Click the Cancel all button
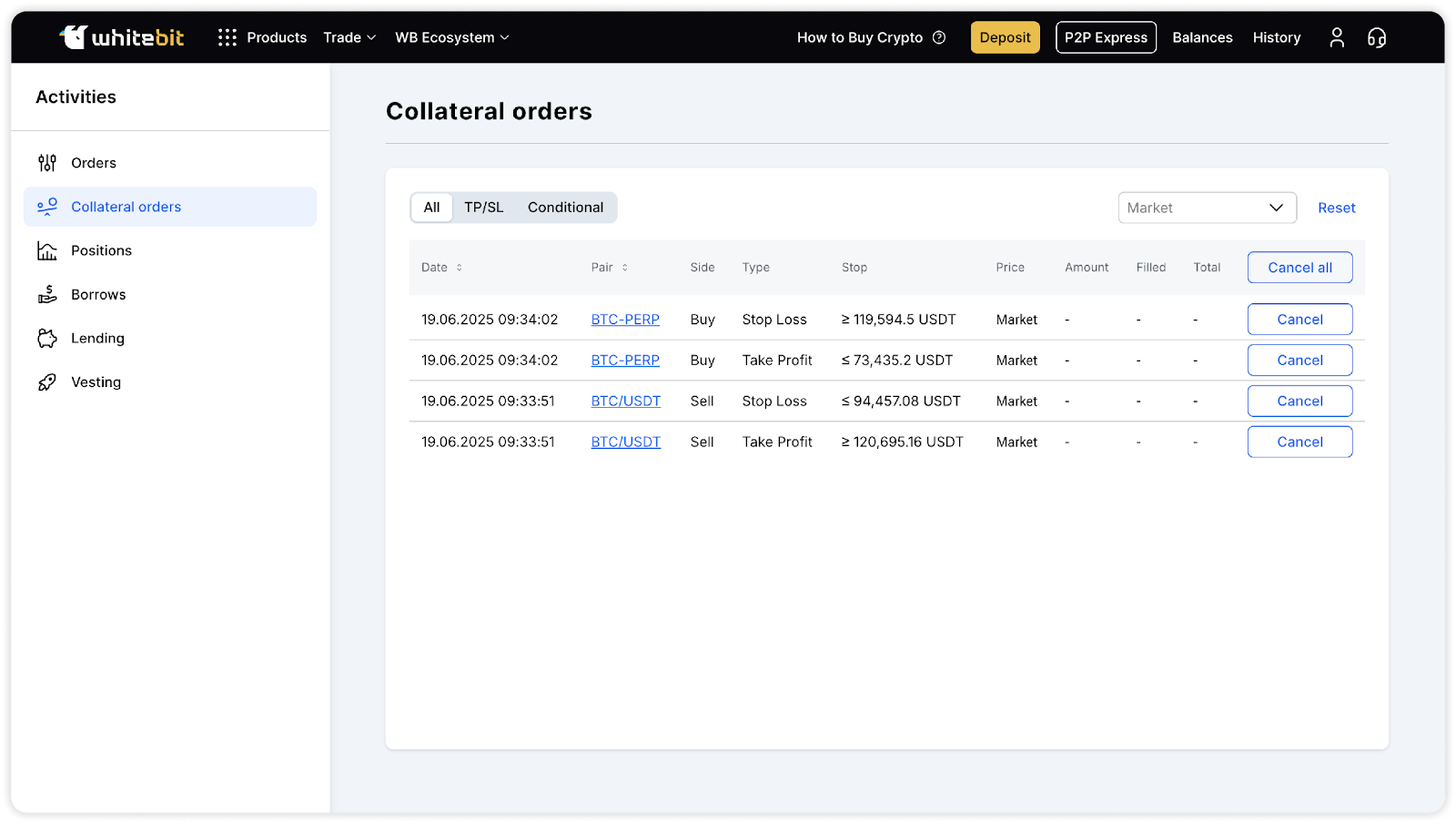Screen dimensions: 1456x824 pos(1299,268)
